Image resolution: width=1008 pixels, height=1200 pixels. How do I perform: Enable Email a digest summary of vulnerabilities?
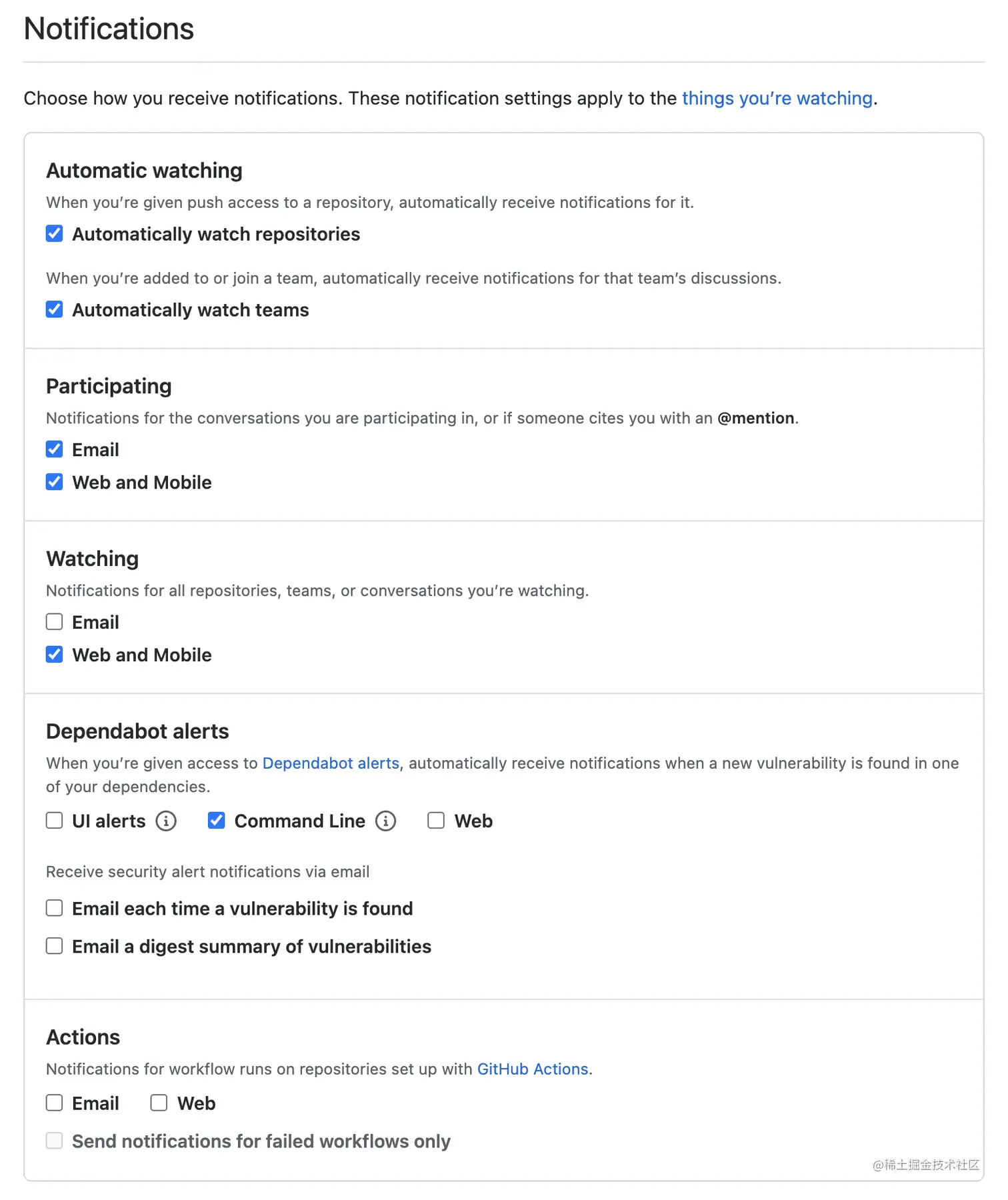54,945
